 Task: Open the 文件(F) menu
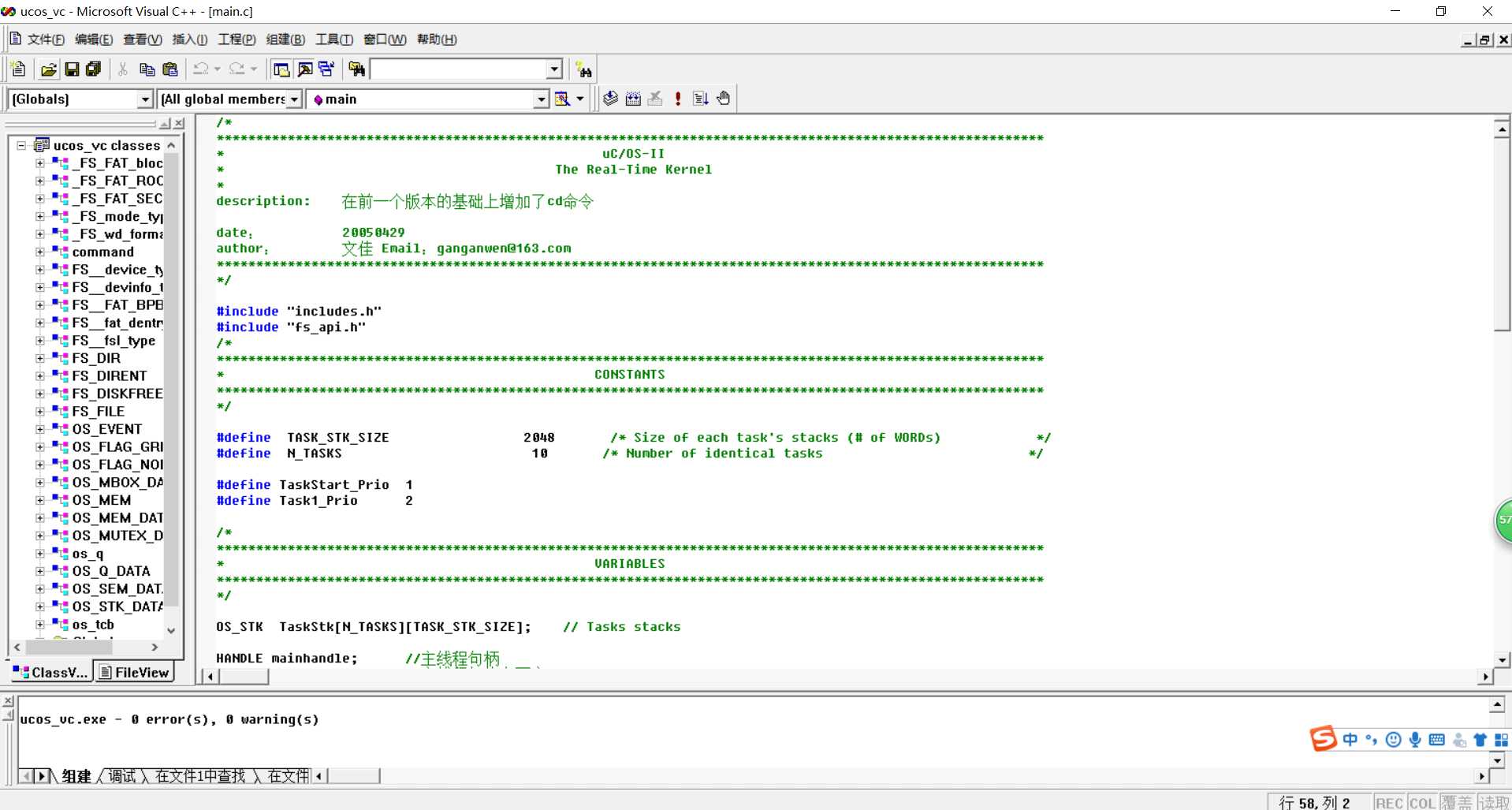point(46,39)
